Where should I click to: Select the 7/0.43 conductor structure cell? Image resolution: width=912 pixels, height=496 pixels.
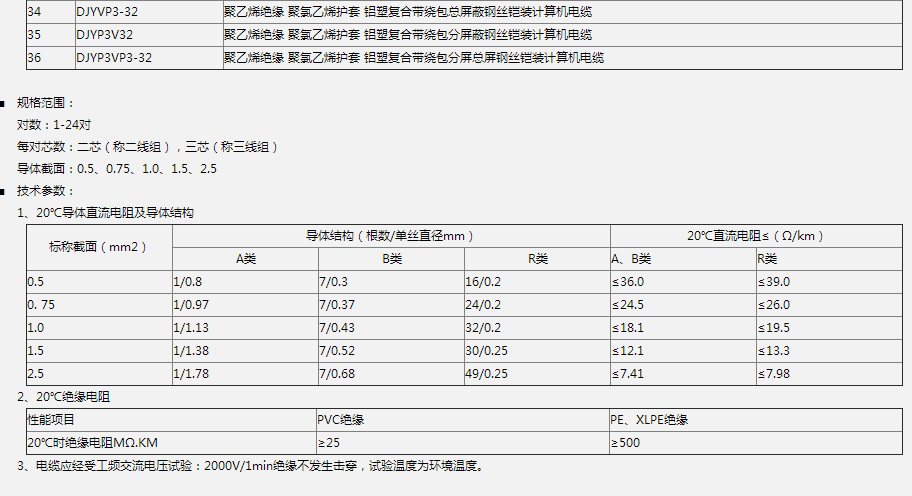coord(337,328)
